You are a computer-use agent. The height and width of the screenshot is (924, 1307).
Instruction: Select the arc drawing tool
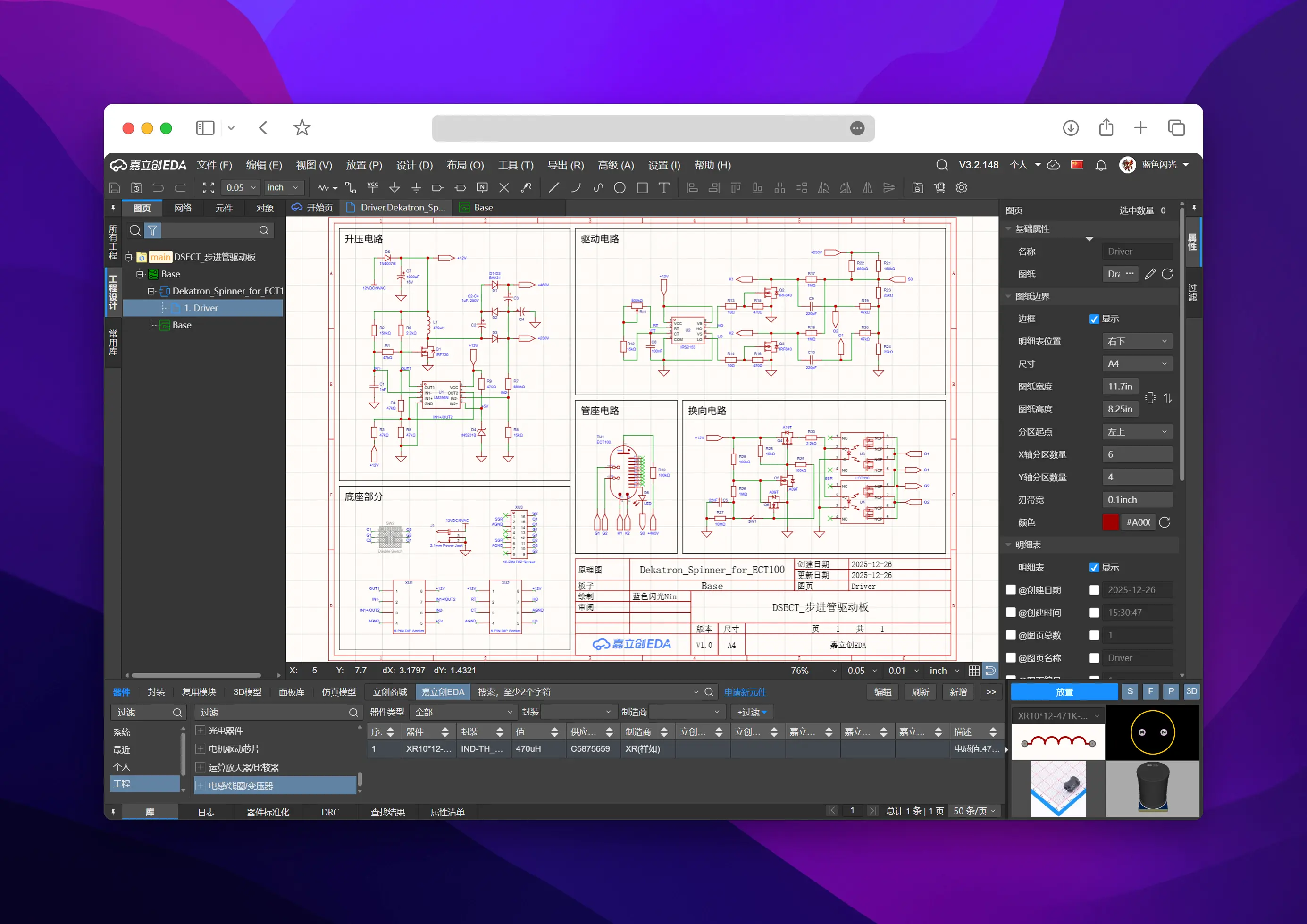point(576,188)
